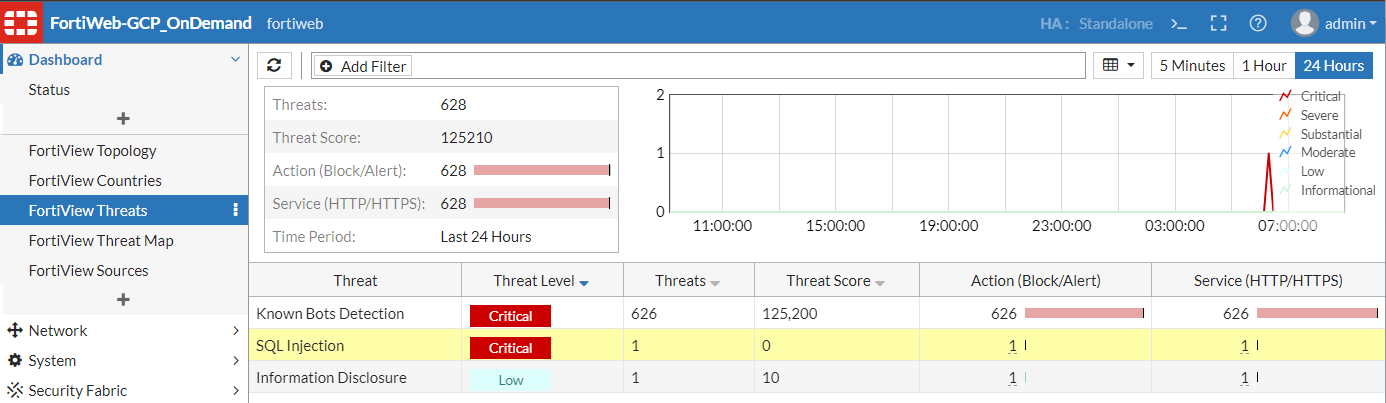
Task: Click the Threat column header
Action: tap(355, 281)
